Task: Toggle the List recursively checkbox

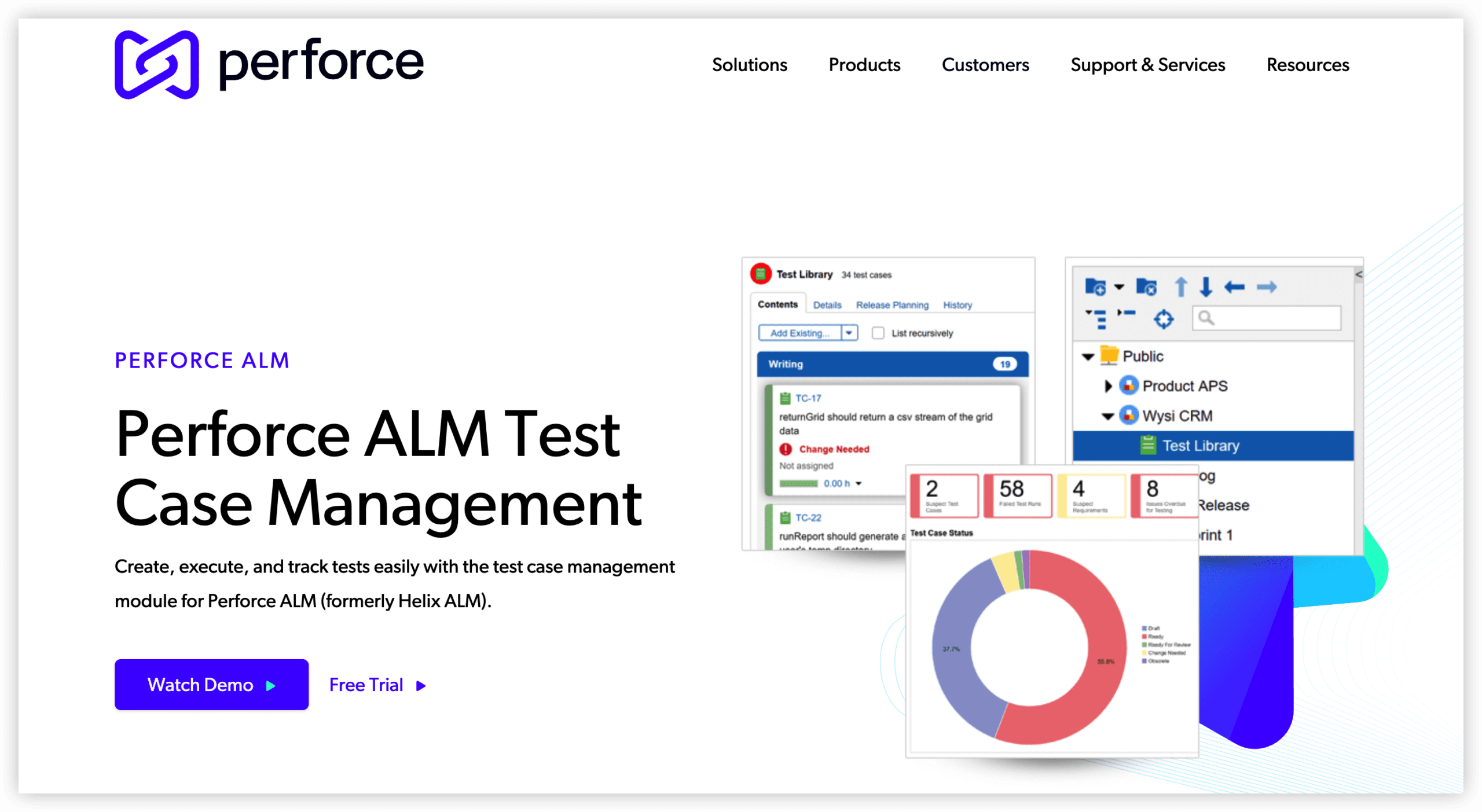Action: click(878, 333)
